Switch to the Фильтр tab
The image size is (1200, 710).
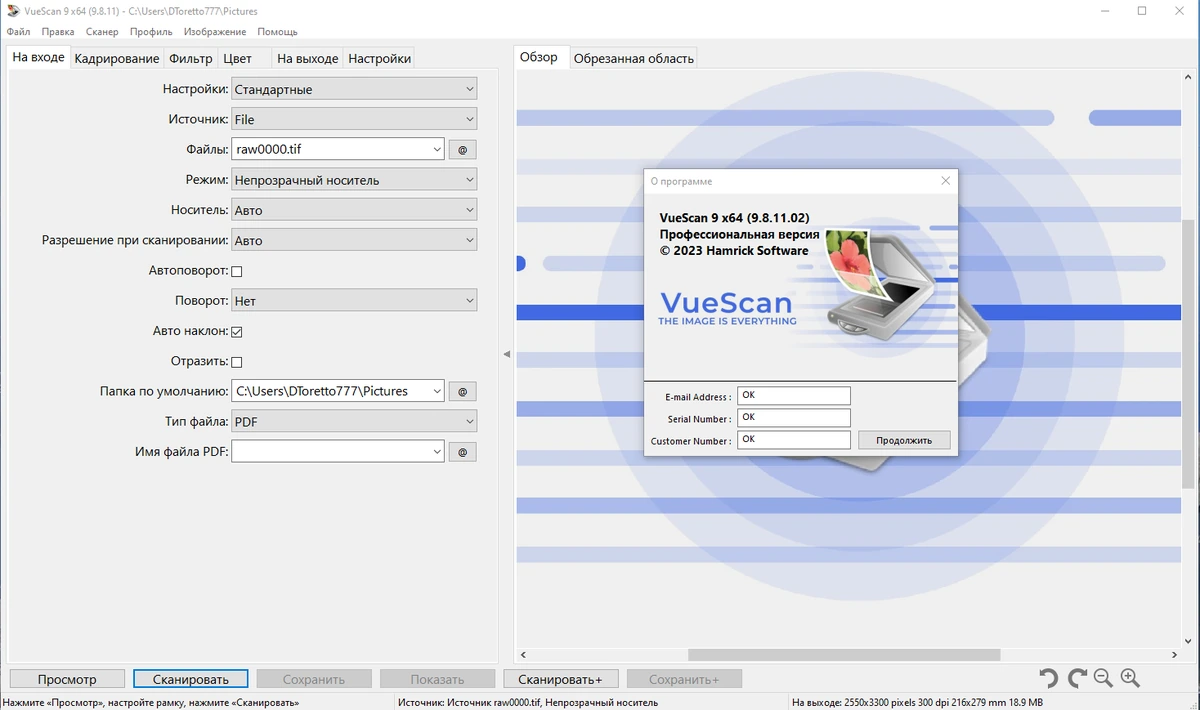coord(191,58)
